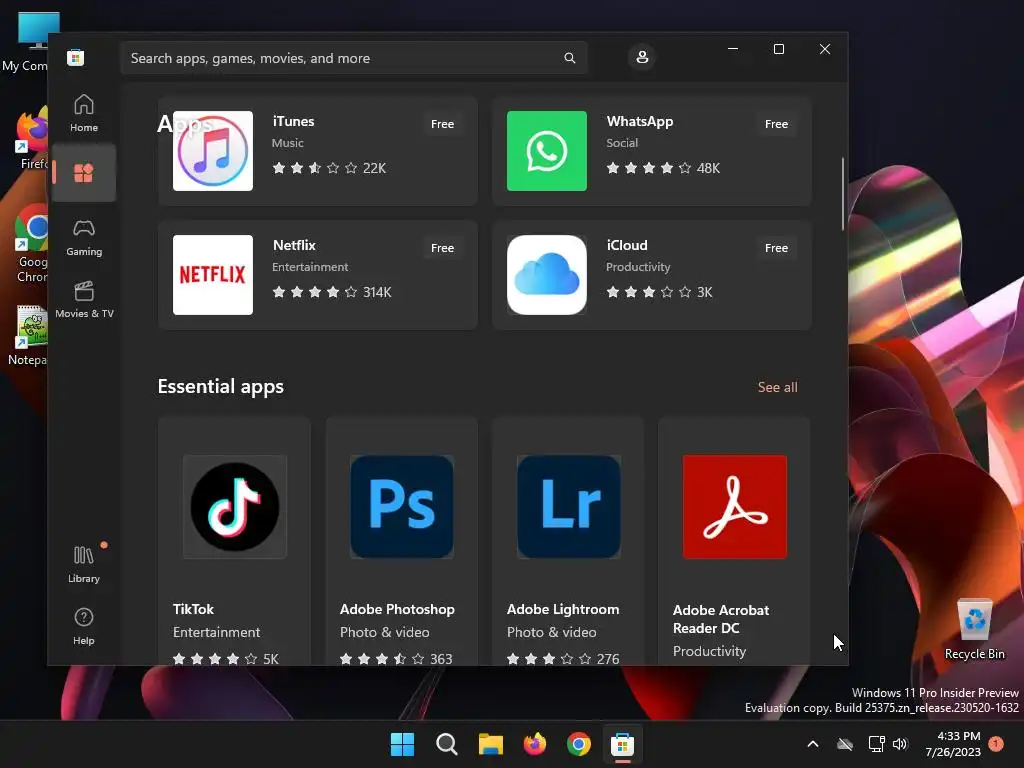Open File Explorer from the taskbar
The width and height of the screenshot is (1024, 768).
[x=490, y=744]
